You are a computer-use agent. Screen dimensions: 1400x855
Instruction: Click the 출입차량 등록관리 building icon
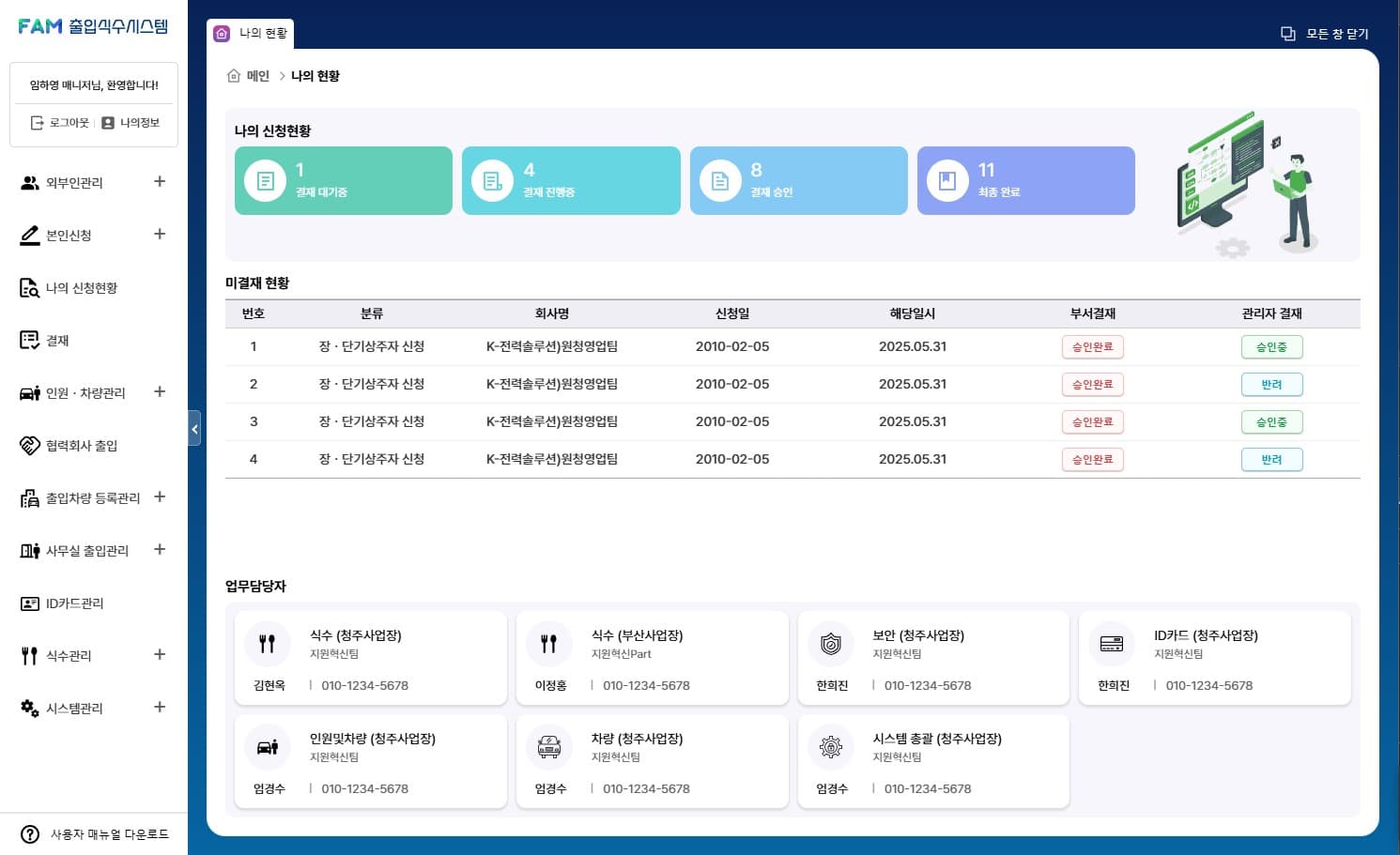pyautogui.click(x=30, y=498)
